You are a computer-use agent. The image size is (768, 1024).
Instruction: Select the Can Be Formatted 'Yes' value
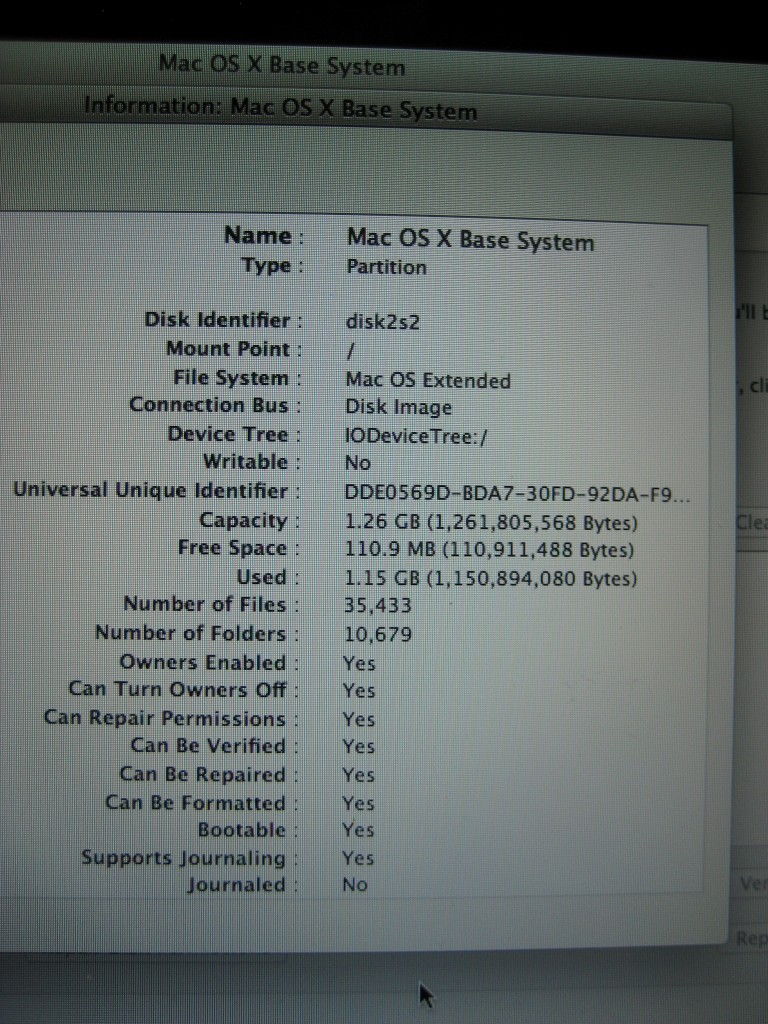(359, 803)
